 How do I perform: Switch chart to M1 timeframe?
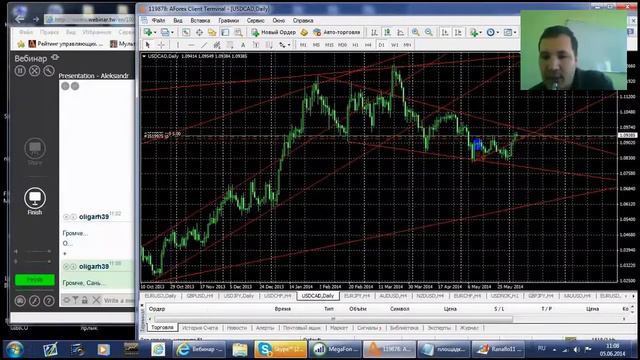[x=303, y=45]
